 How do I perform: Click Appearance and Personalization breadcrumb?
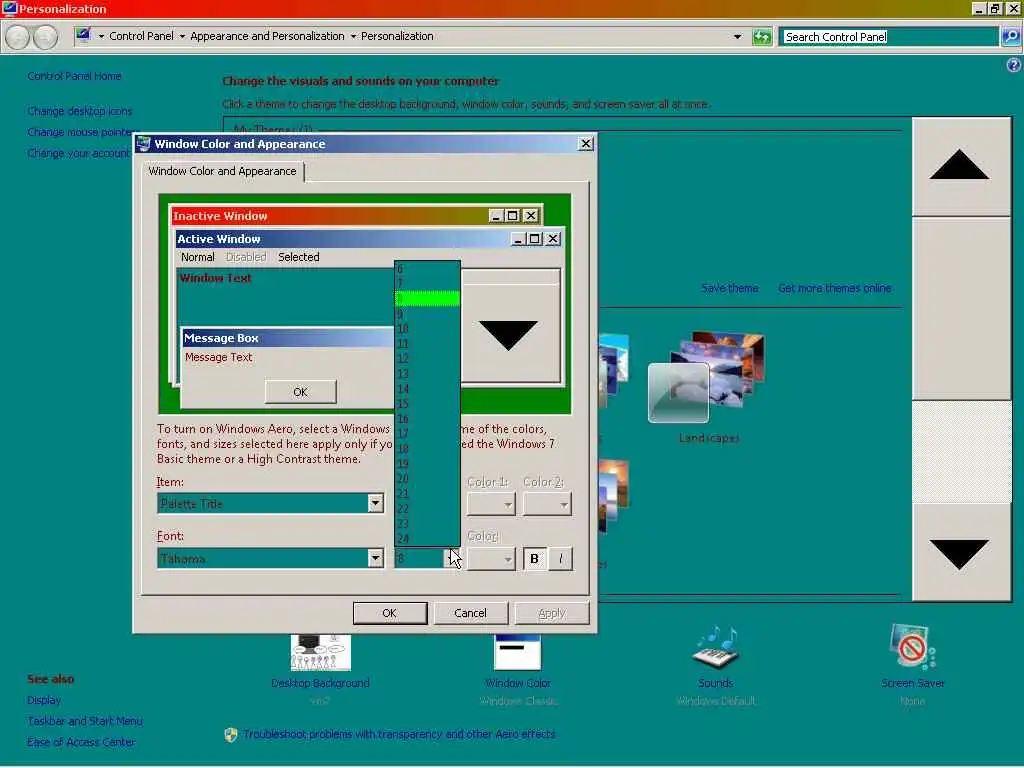(x=267, y=37)
